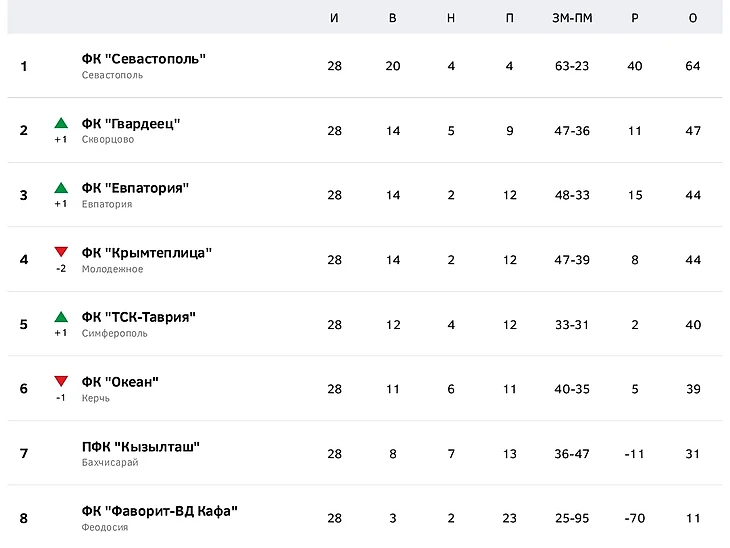The height and width of the screenshot is (548, 730).
Task: Sort table by the В wins column
Action: pos(393,19)
